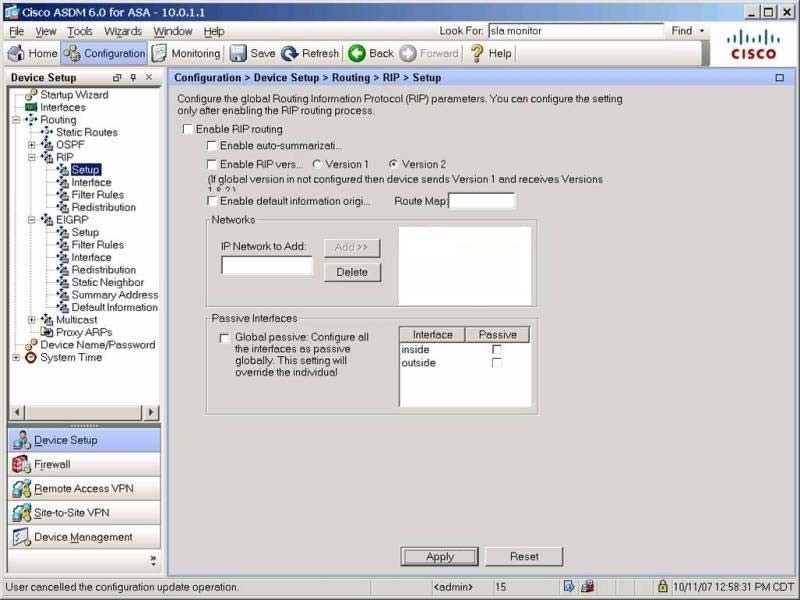This screenshot has height=600, width=800.
Task: Open Static Routes icon in Routing
Action: 47,132
